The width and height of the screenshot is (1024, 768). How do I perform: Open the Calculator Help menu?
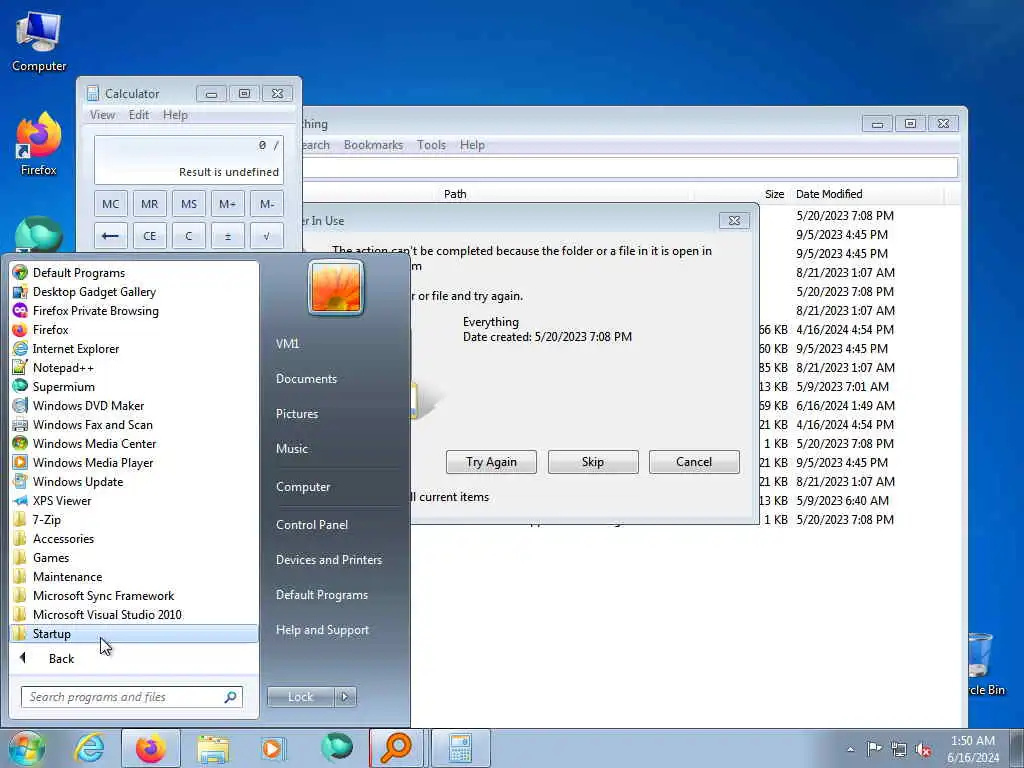pos(175,115)
